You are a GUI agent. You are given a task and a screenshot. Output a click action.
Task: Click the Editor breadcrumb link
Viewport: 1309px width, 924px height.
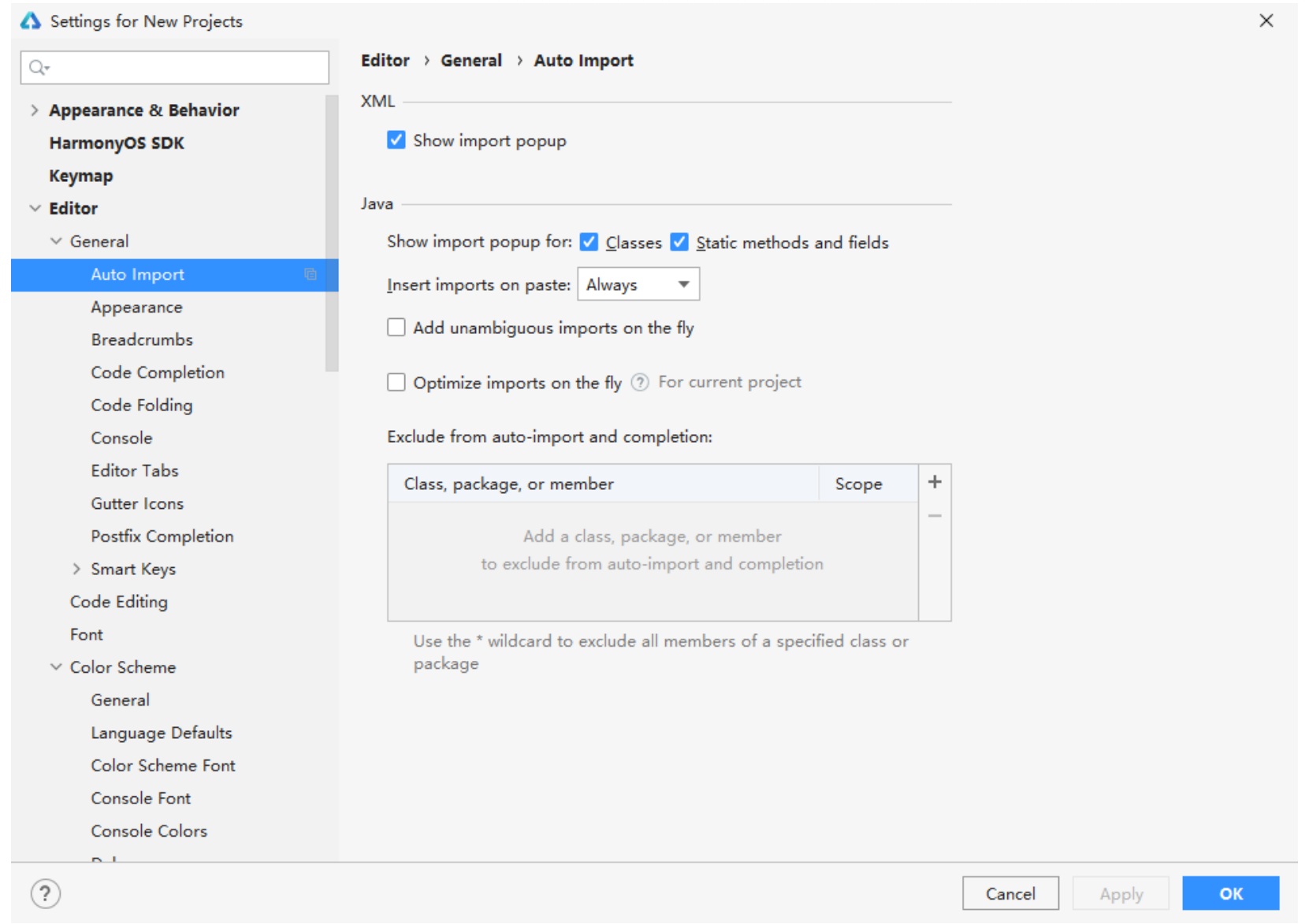pyautogui.click(x=385, y=61)
